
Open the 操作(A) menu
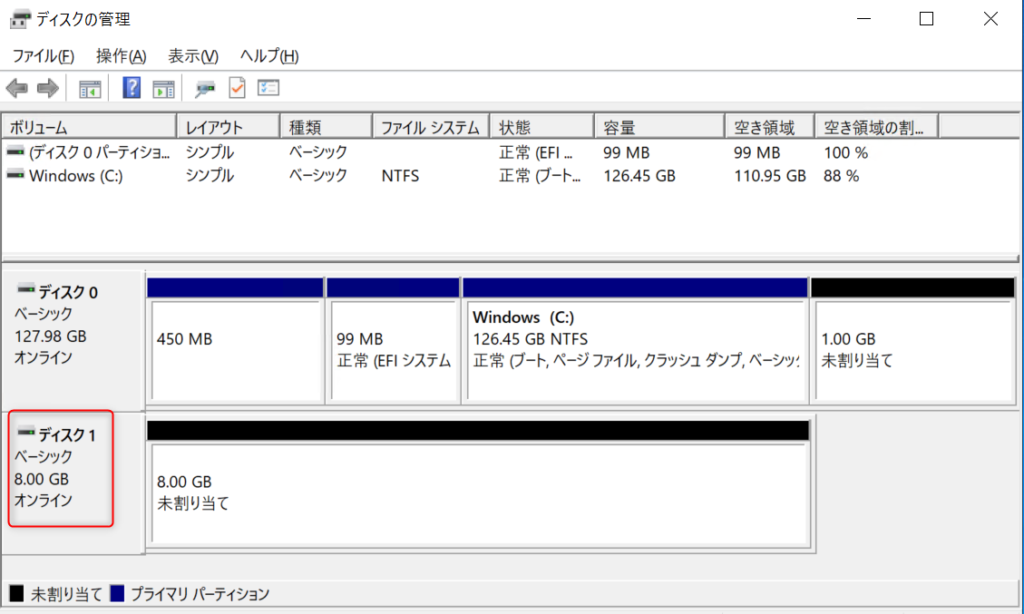tap(121, 56)
